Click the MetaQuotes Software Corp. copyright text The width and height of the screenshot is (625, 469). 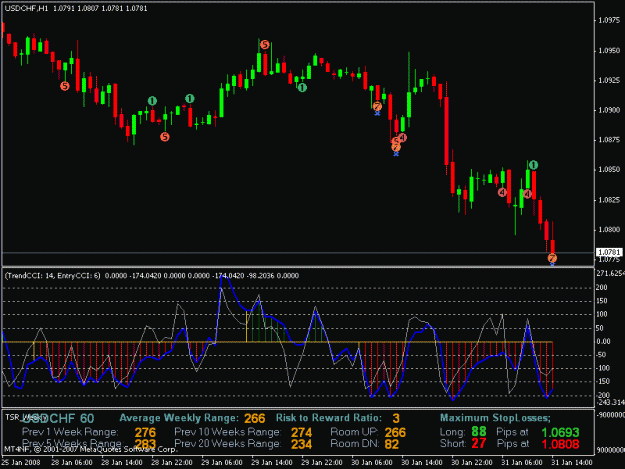pos(90,449)
